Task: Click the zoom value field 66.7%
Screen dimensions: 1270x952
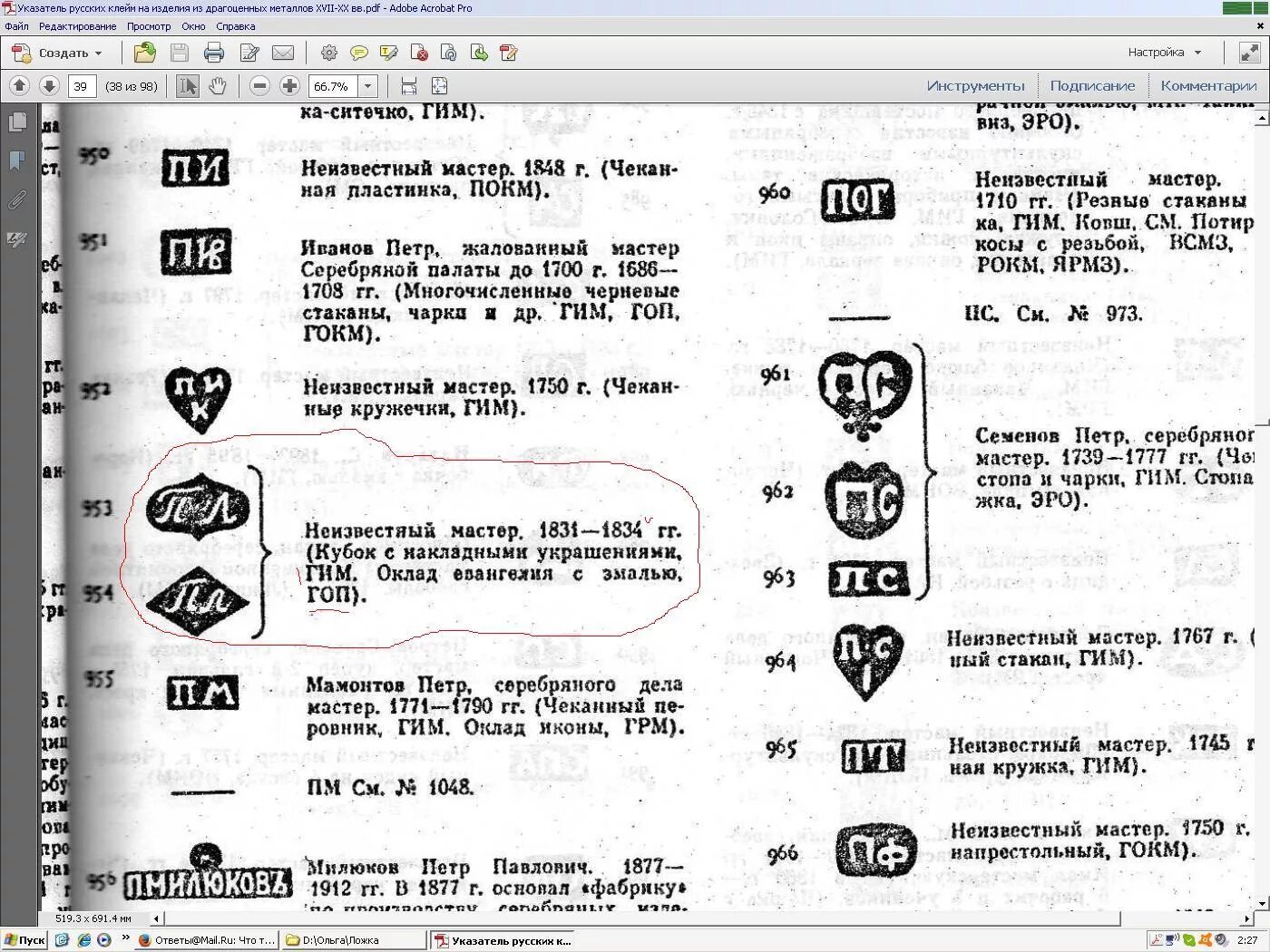Action: (333, 86)
